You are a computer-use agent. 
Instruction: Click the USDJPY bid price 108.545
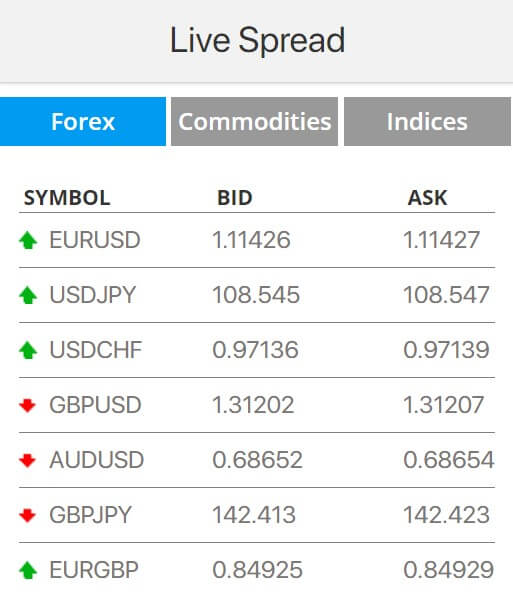(256, 295)
